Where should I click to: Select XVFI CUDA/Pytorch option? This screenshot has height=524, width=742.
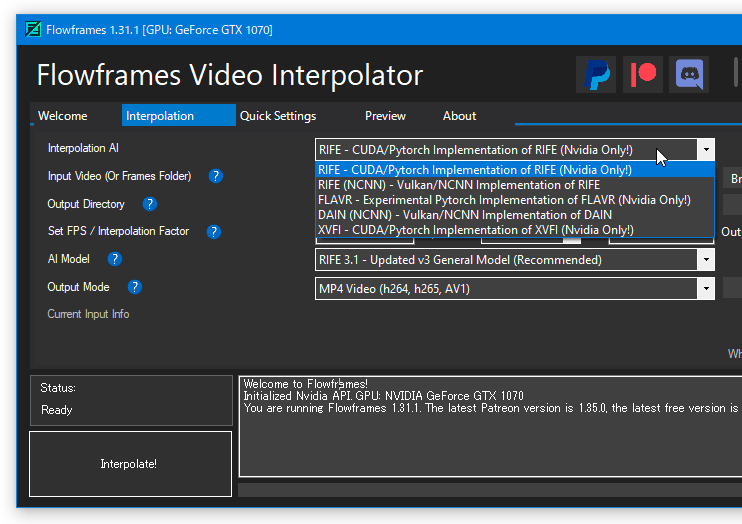coord(515,230)
